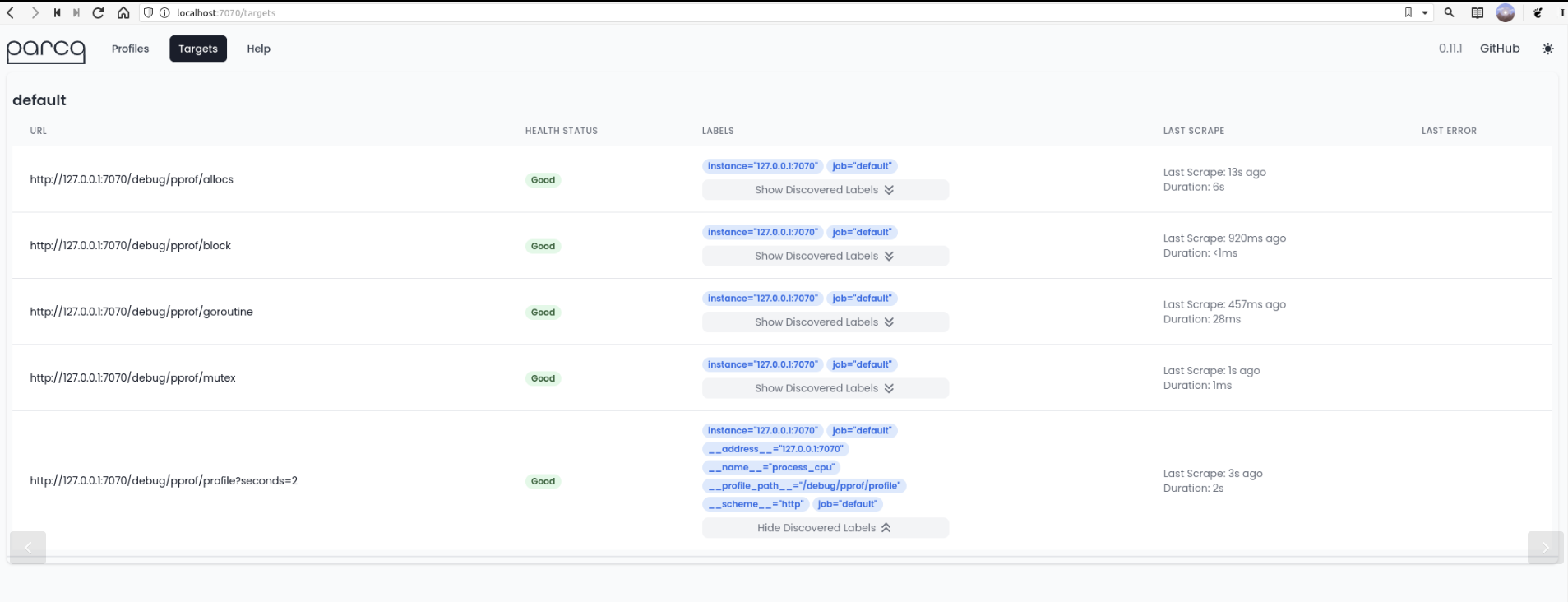Show discovered labels for mutex target
The image size is (1568, 602).
(826, 388)
